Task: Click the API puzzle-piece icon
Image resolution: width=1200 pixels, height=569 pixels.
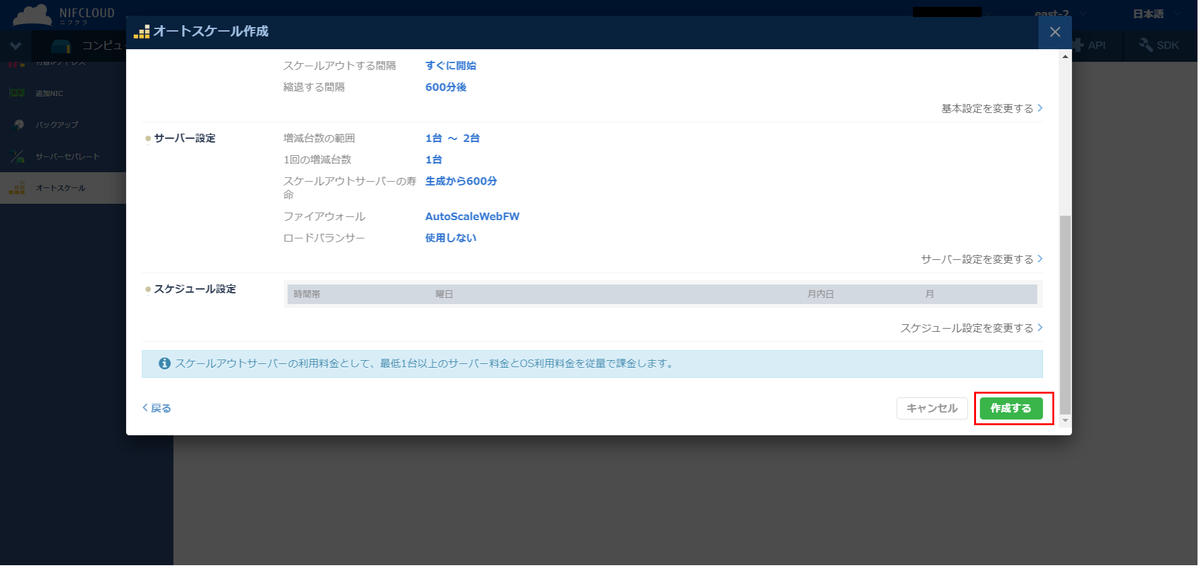Action: point(1079,45)
